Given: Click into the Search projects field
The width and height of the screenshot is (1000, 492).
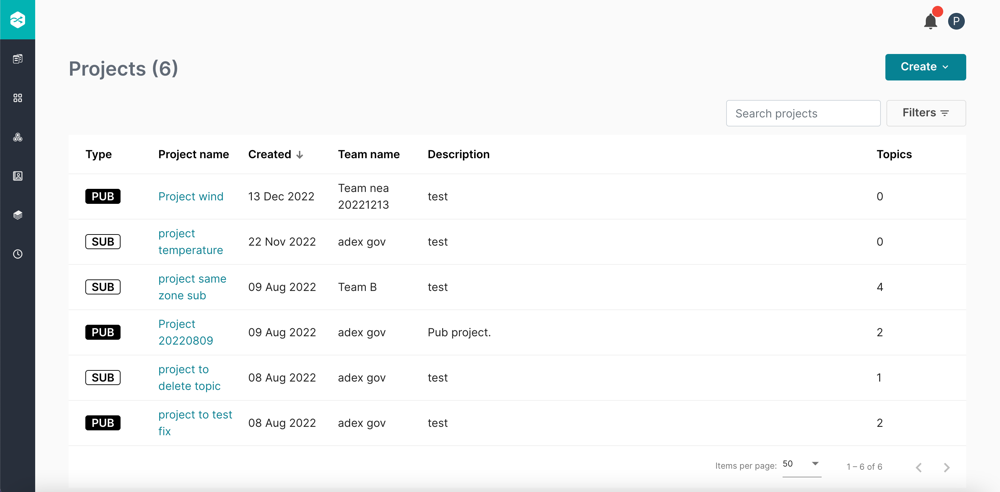Looking at the screenshot, I should (803, 113).
